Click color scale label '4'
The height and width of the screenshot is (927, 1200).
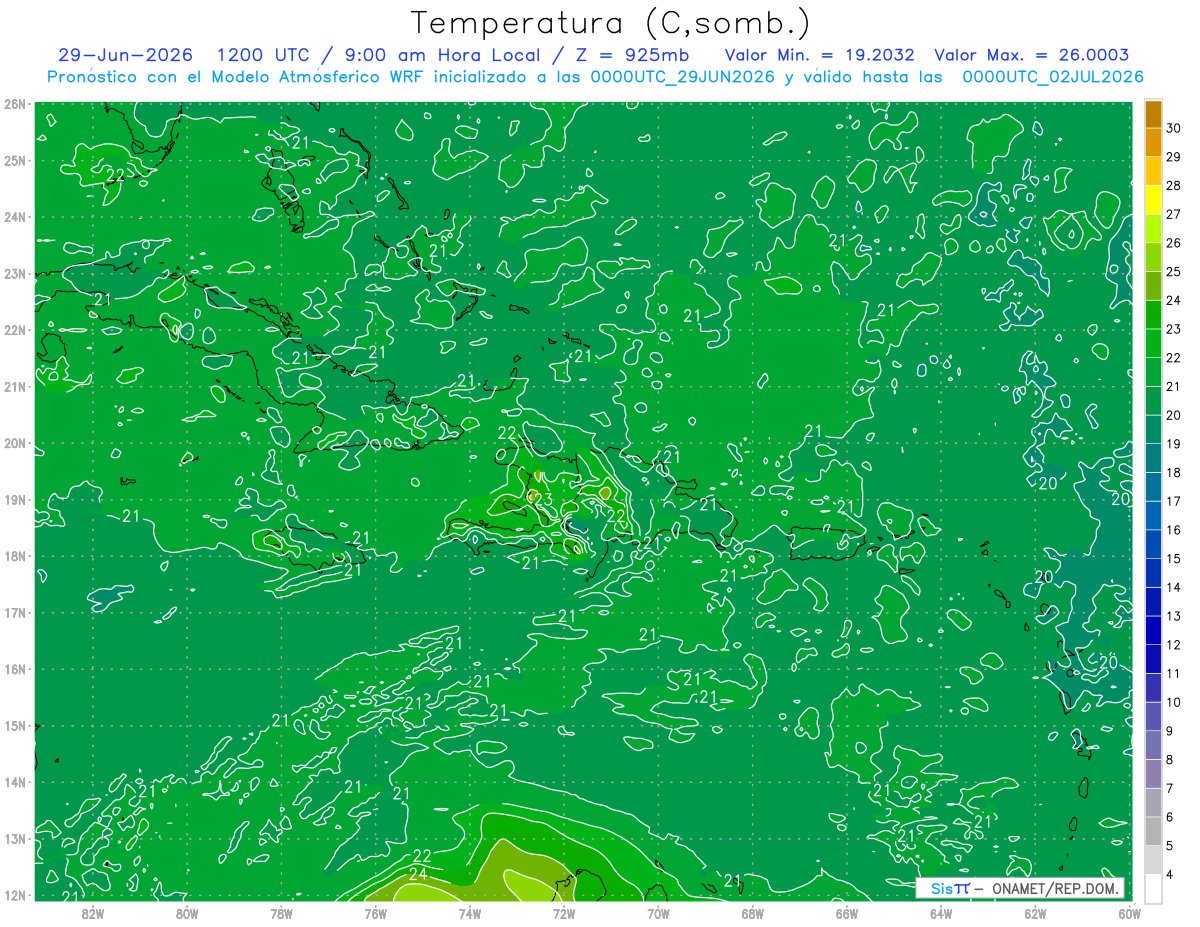pyautogui.click(x=1170, y=875)
